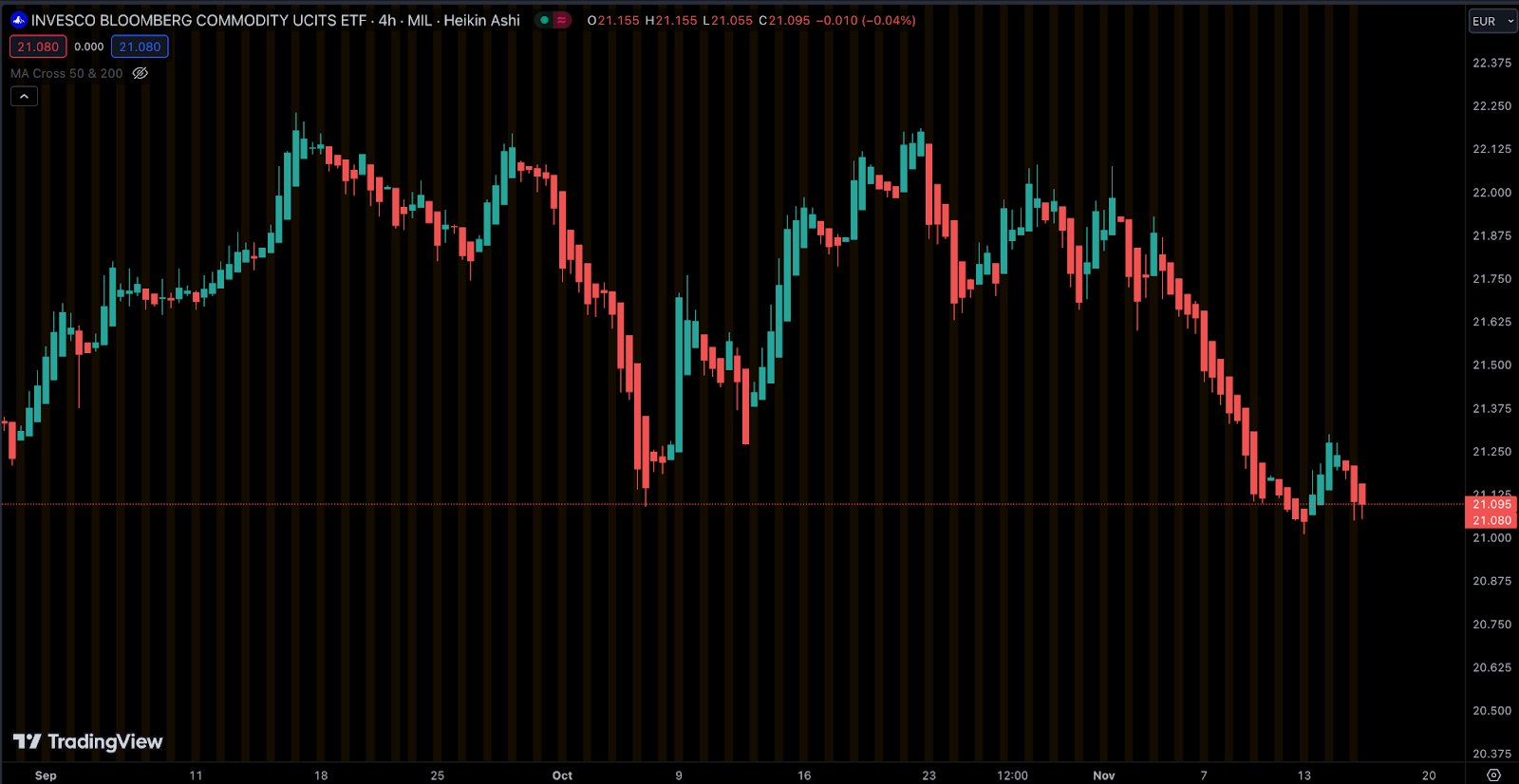
Task: Click the red 21.080 sell price button
Action: [38, 47]
